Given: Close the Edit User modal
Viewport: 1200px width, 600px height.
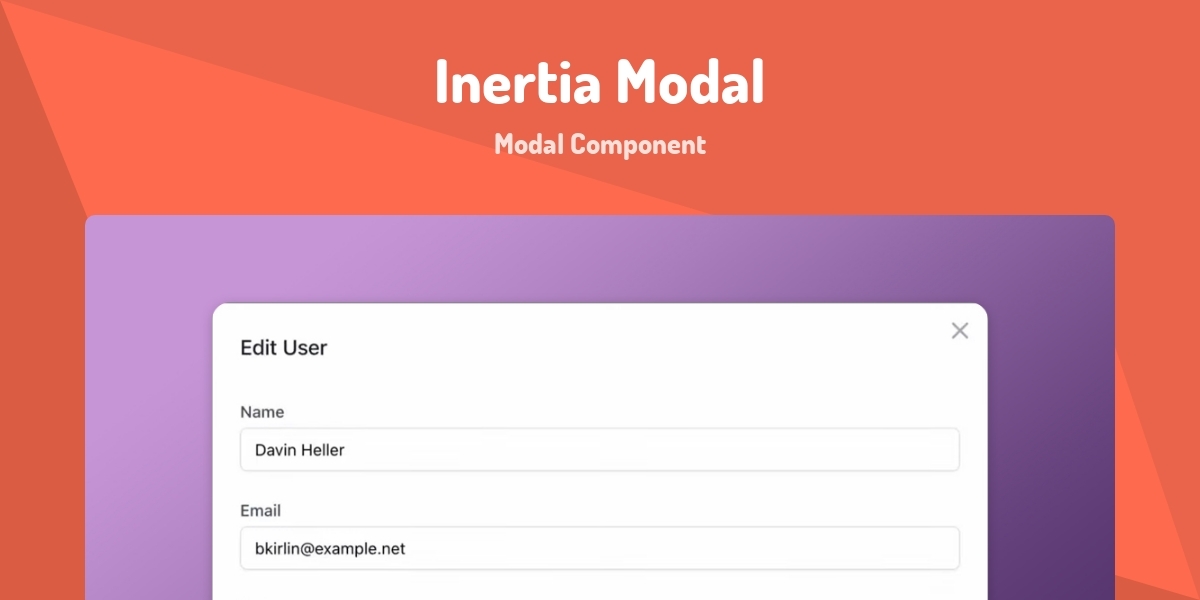Looking at the screenshot, I should coord(960,331).
